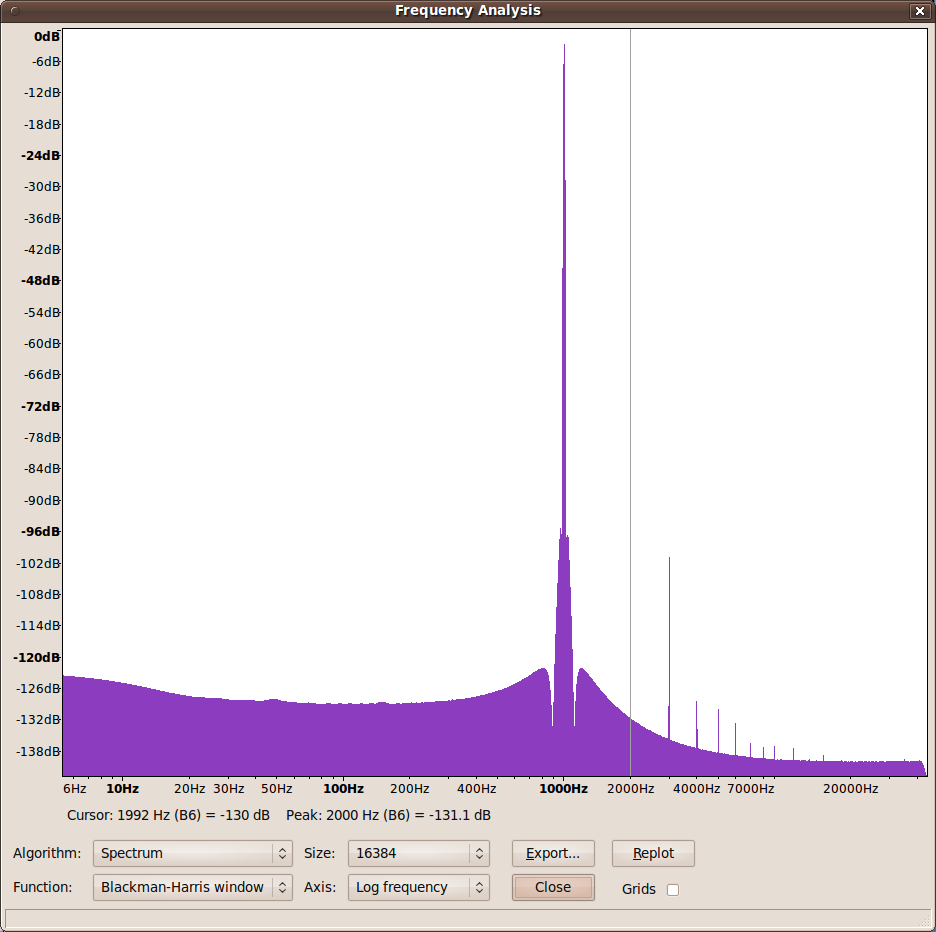
Task: Close the Frequency Analysis window with X
Action: tap(920, 11)
